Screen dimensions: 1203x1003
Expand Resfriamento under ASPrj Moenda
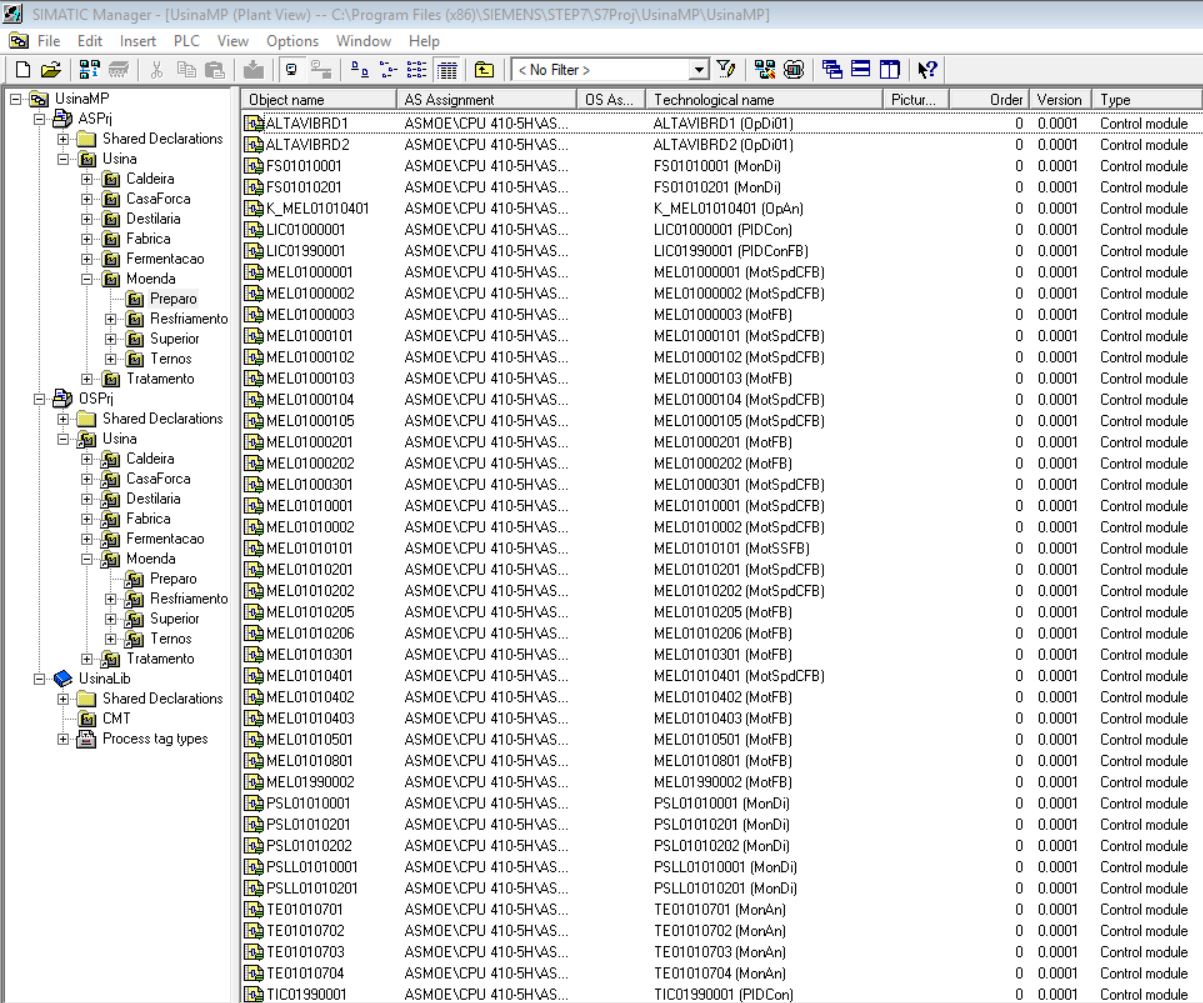112,319
